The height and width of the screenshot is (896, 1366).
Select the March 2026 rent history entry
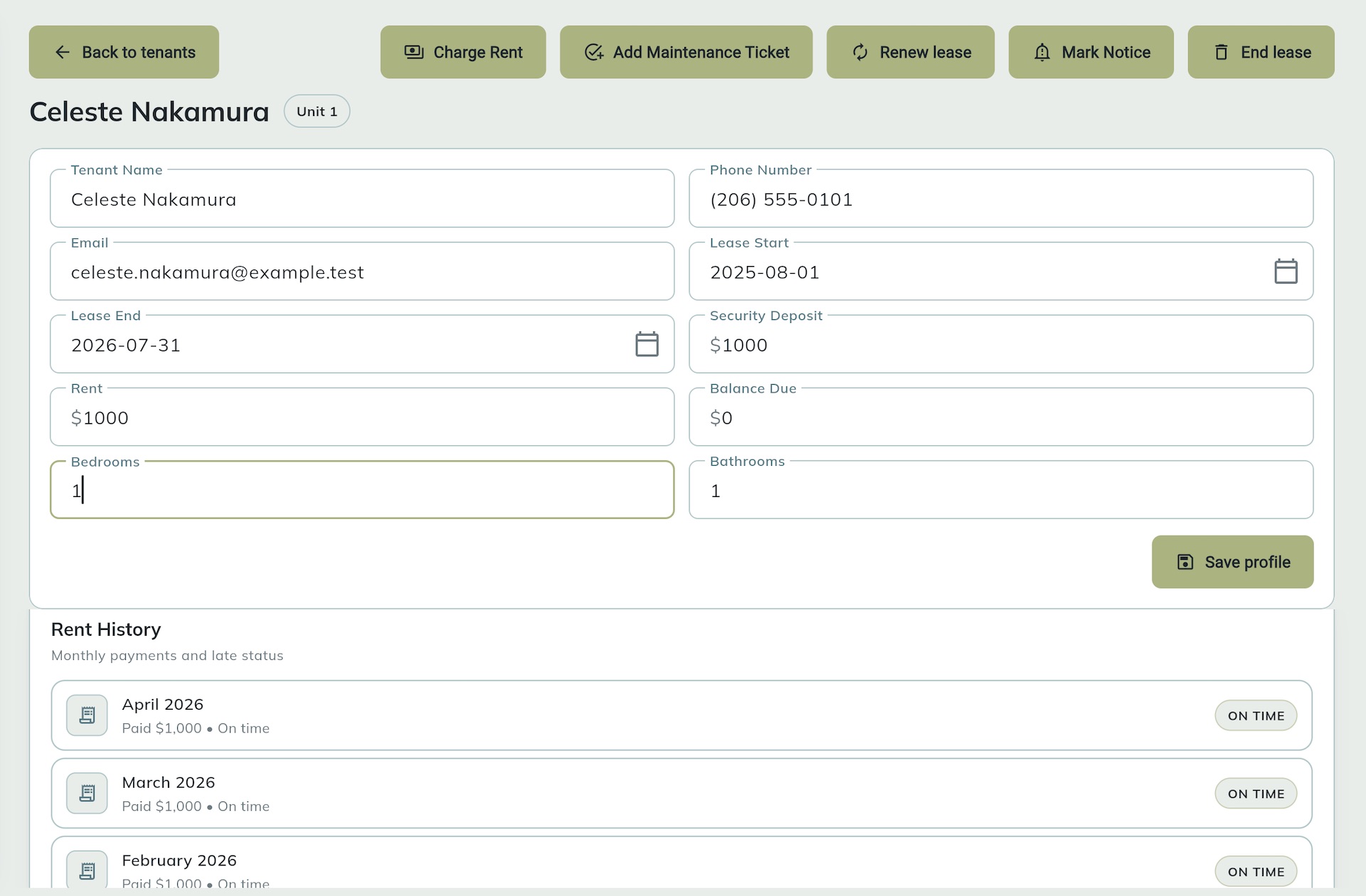coord(682,793)
